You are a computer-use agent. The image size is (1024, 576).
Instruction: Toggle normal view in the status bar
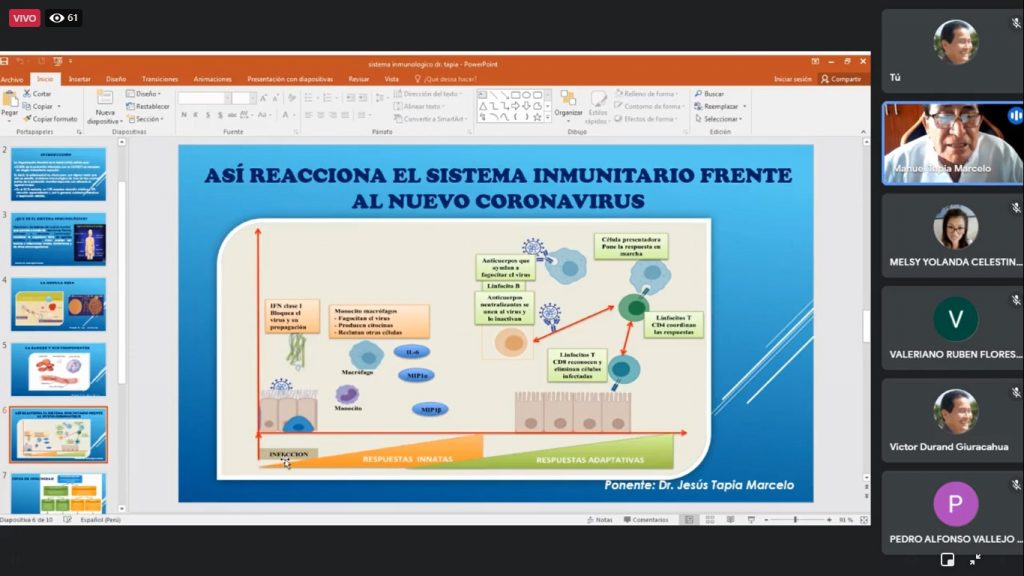(689, 520)
